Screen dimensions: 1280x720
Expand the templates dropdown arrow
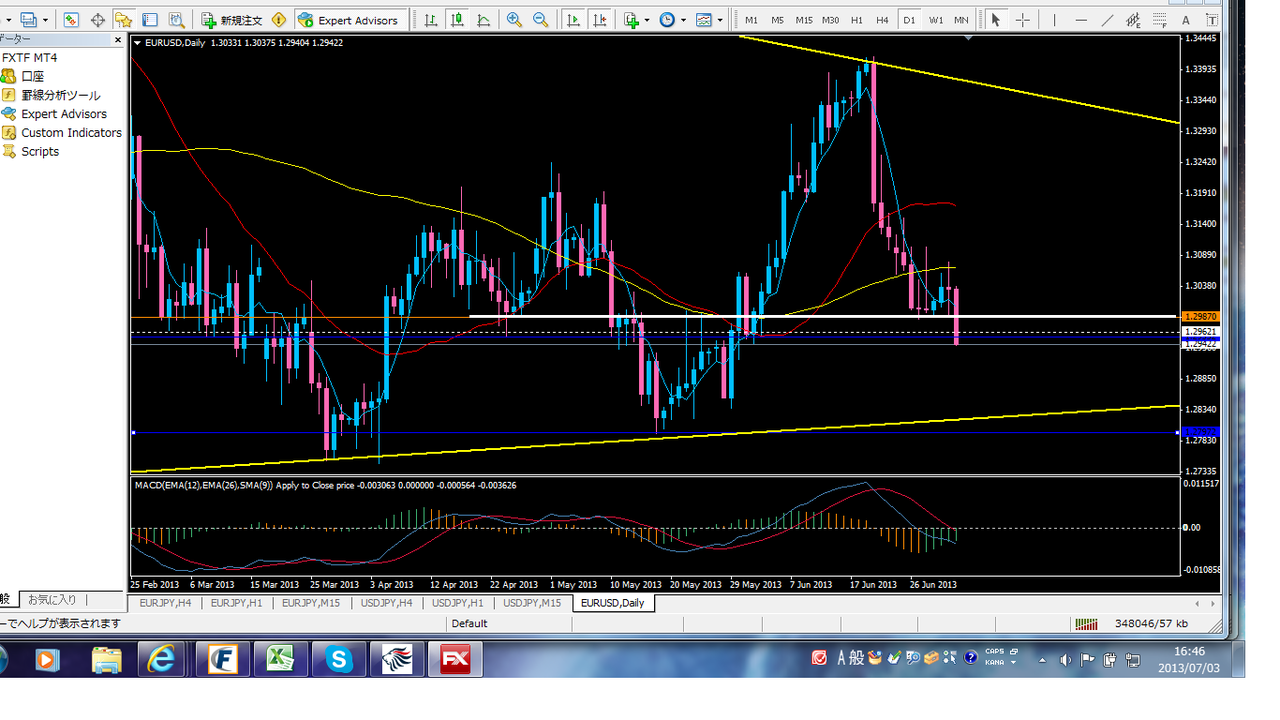719,20
